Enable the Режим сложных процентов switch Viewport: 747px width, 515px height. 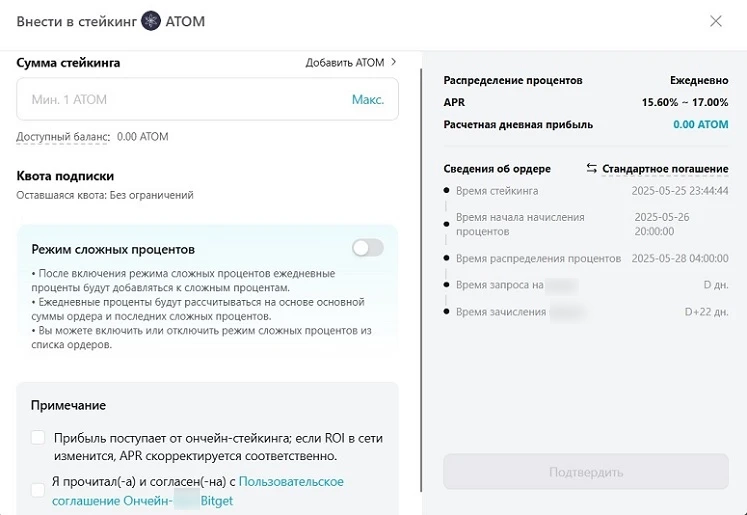[x=368, y=248]
